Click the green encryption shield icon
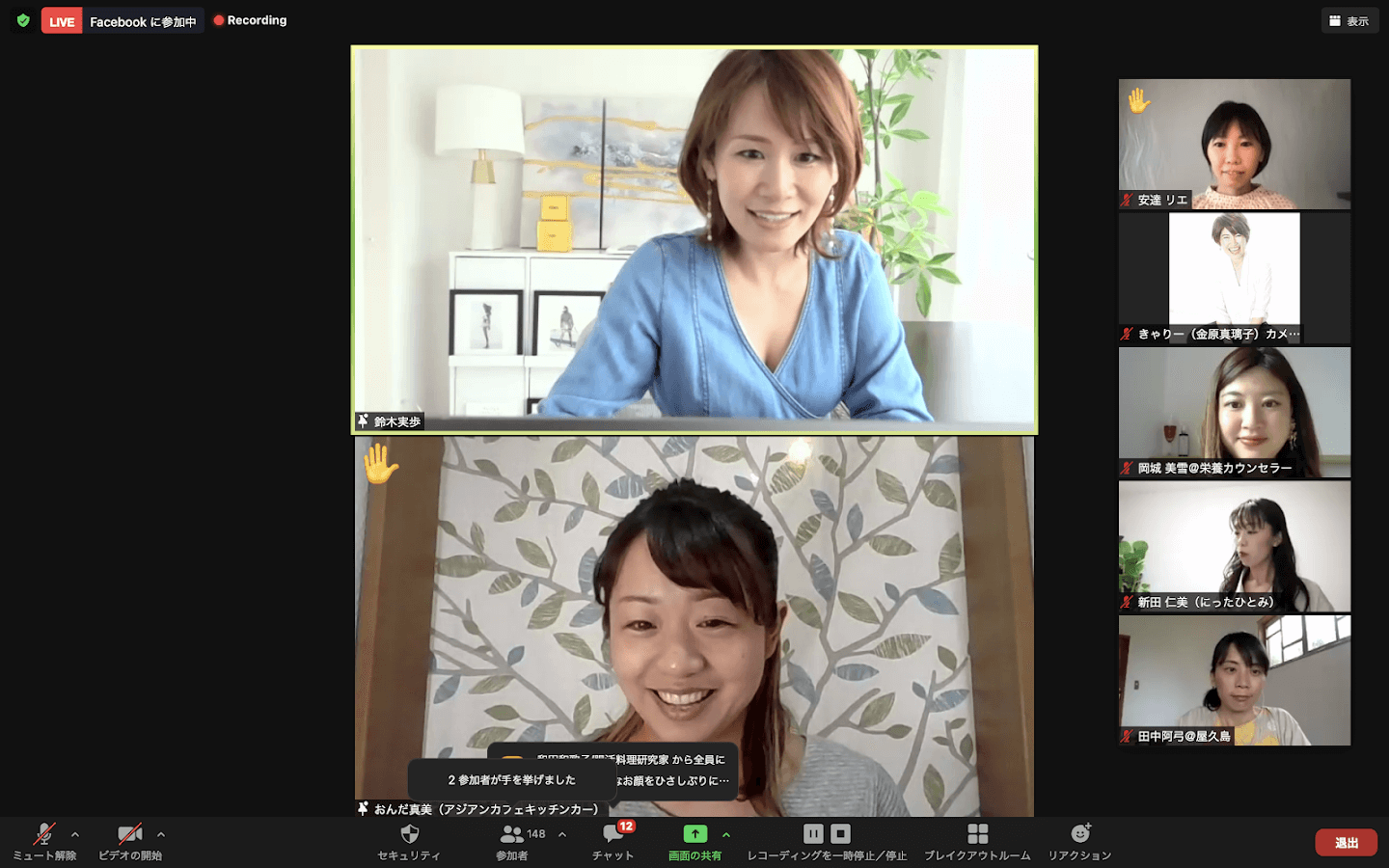The height and width of the screenshot is (868, 1389). click(x=23, y=20)
